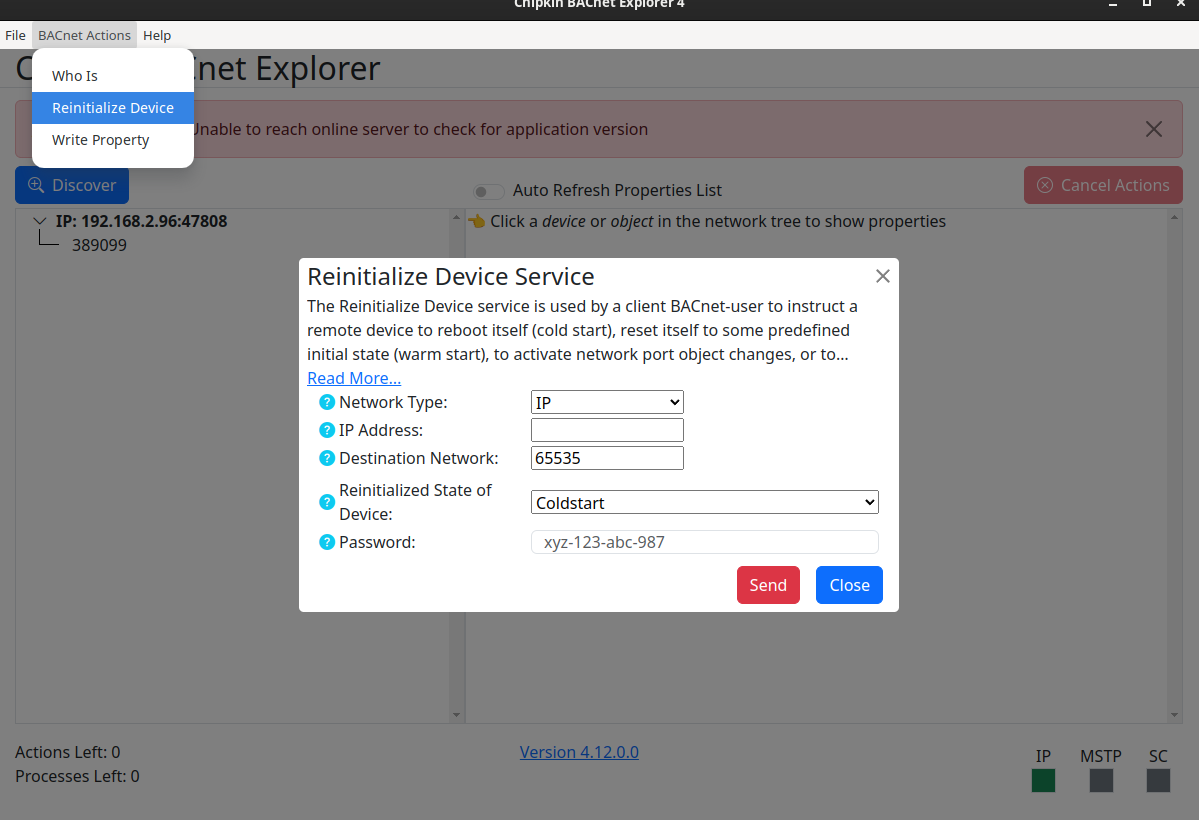Open the Read More link
1199x820 pixels.
[x=354, y=378]
